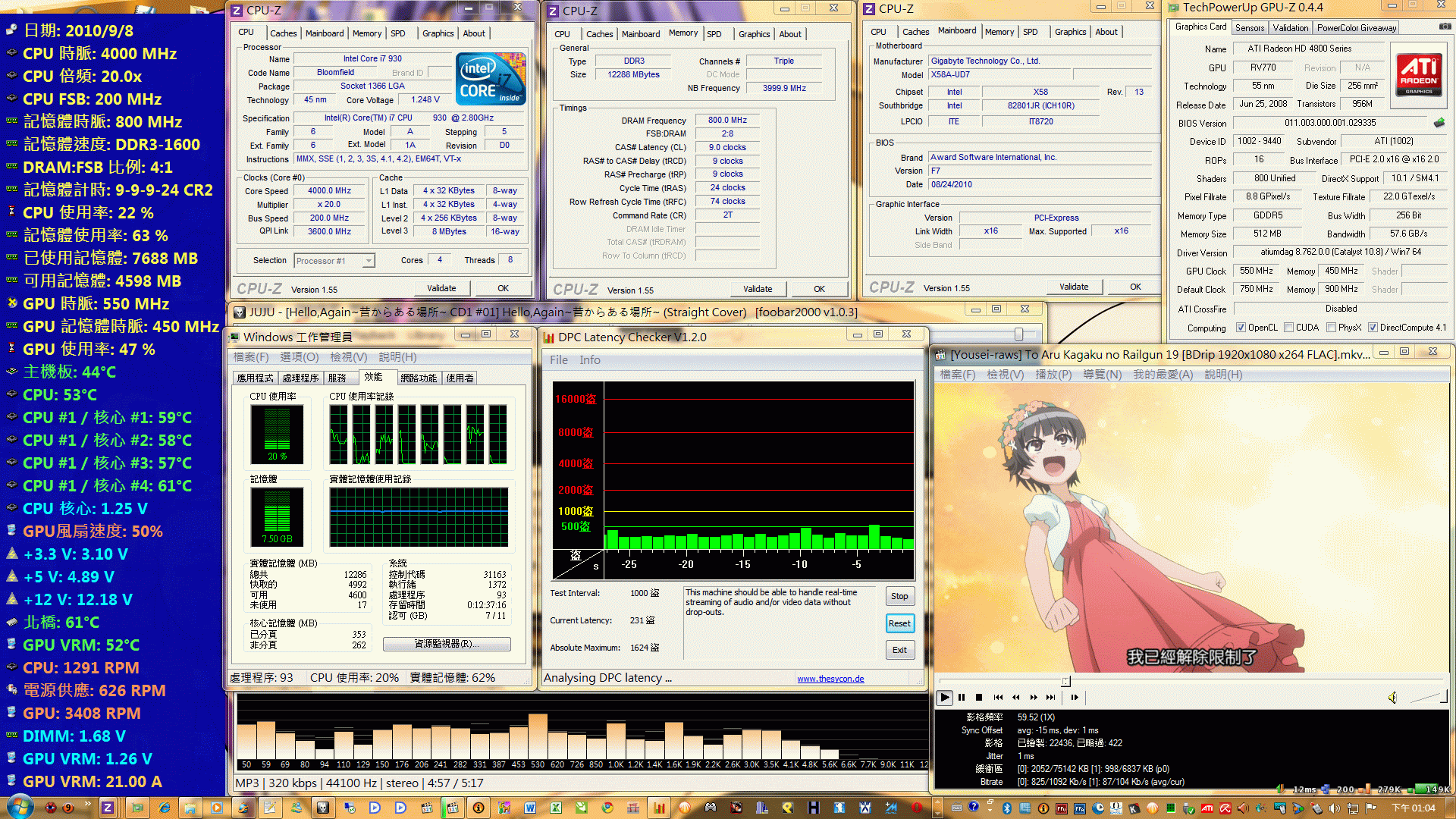Screen dimensions: 1456x819
Task: Click the clock showing 下午 01:04
Action: click(x=1413, y=808)
